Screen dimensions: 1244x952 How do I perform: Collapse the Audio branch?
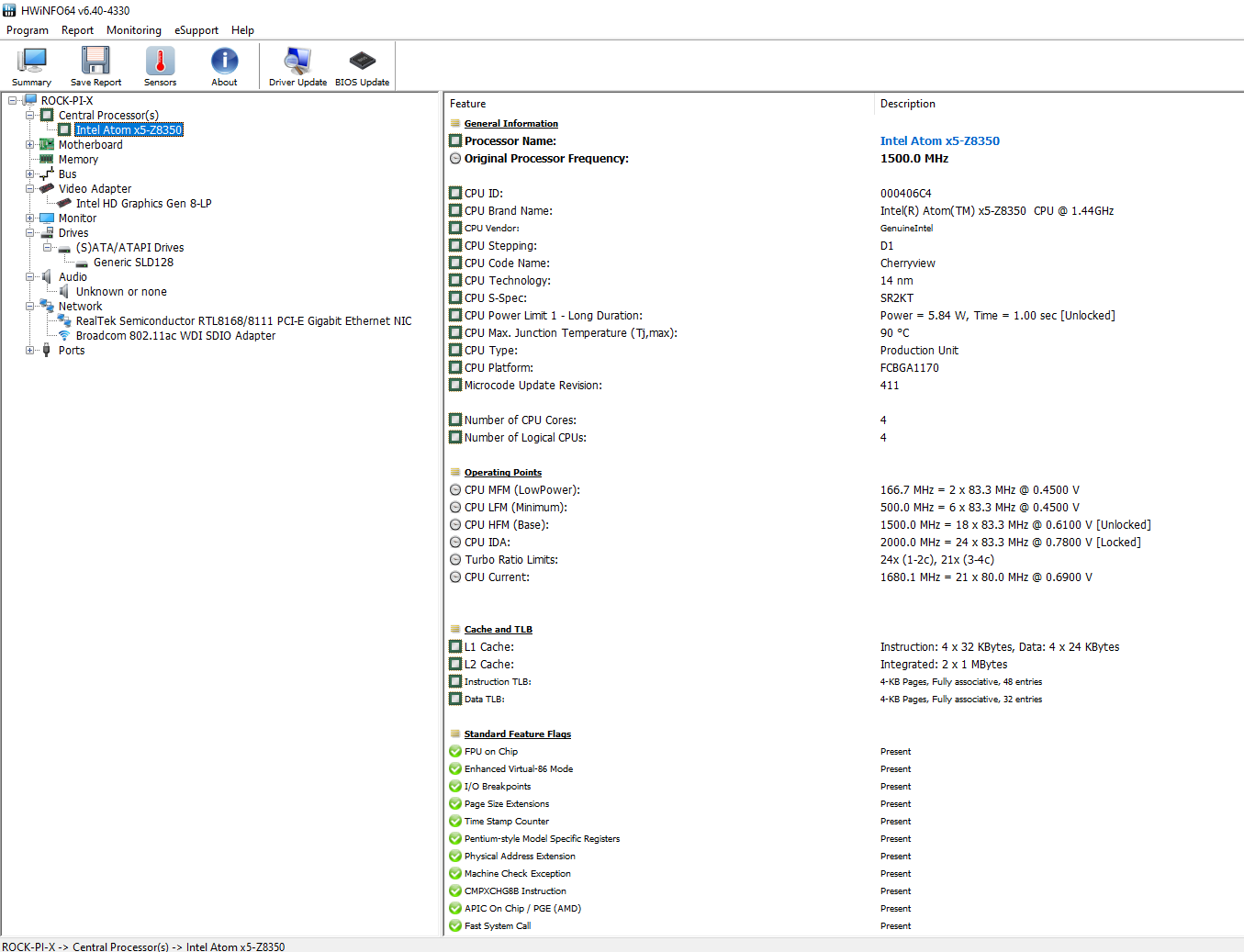(x=30, y=276)
